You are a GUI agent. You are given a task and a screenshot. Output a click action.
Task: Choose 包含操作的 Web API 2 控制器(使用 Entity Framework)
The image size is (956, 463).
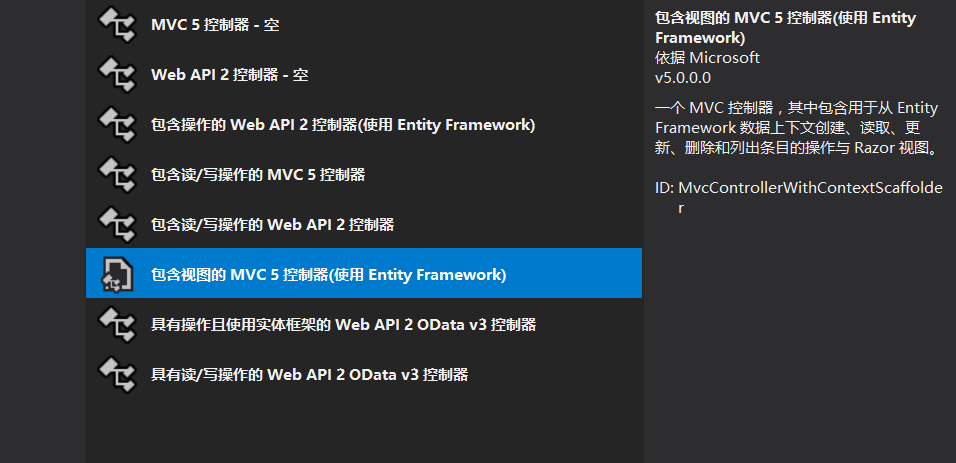(343, 124)
